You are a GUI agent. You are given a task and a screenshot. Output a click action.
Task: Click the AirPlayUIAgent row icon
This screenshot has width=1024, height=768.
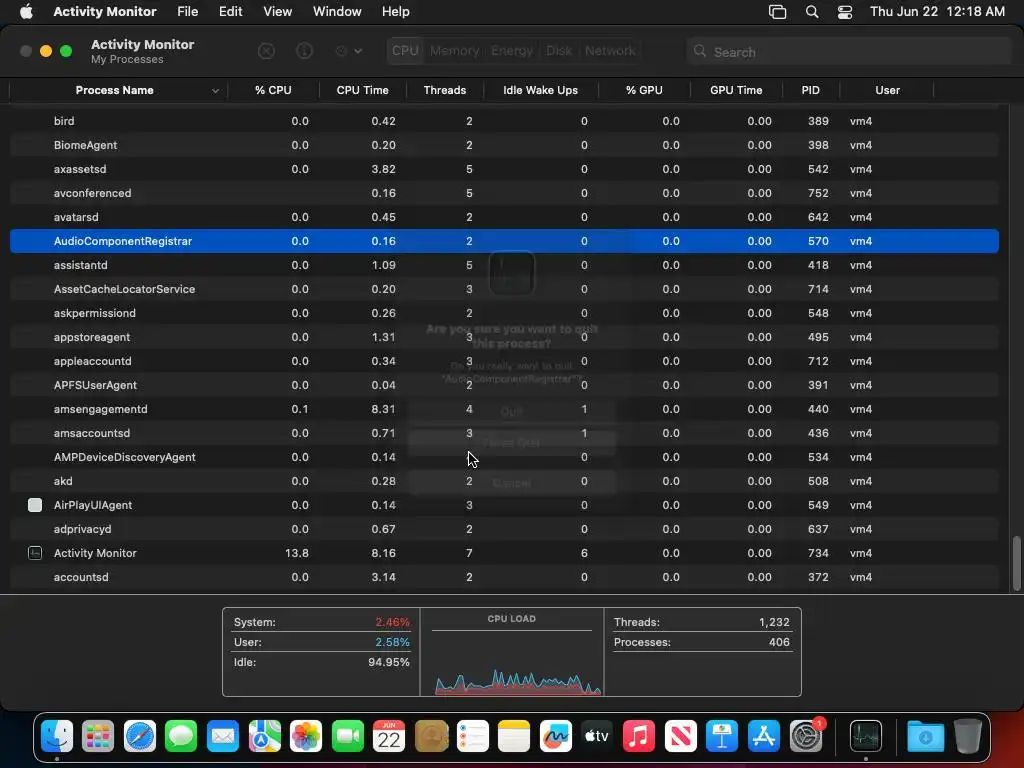pyautogui.click(x=35, y=505)
